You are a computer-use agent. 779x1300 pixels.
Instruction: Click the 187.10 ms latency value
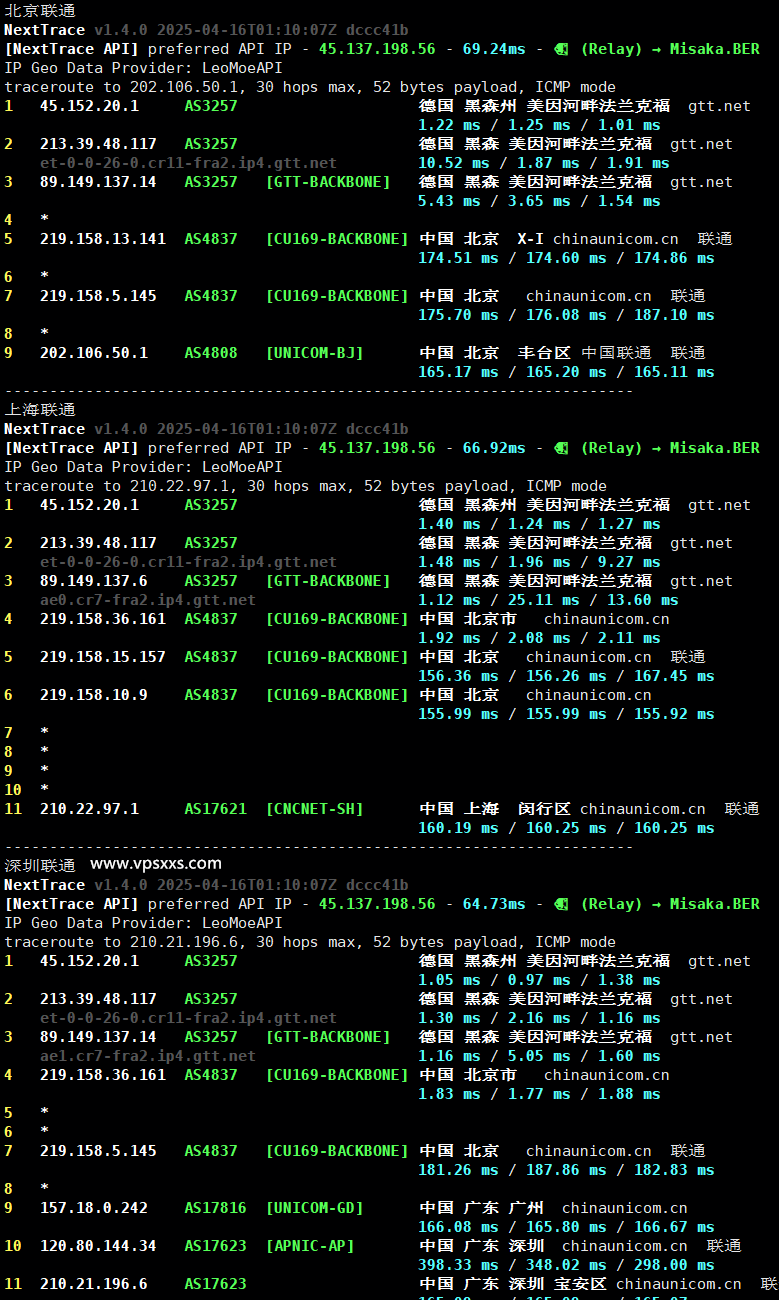coord(674,315)
